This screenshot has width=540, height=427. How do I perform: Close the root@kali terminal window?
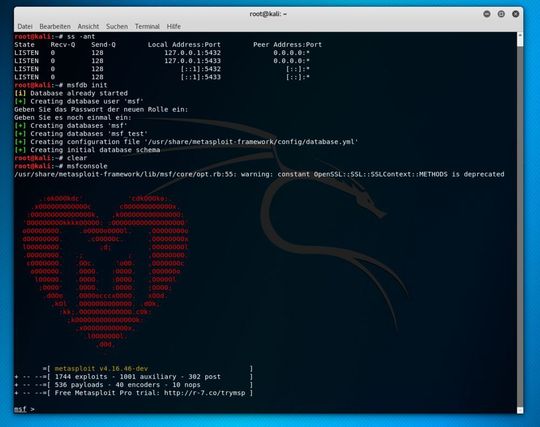tap(516, 14)
